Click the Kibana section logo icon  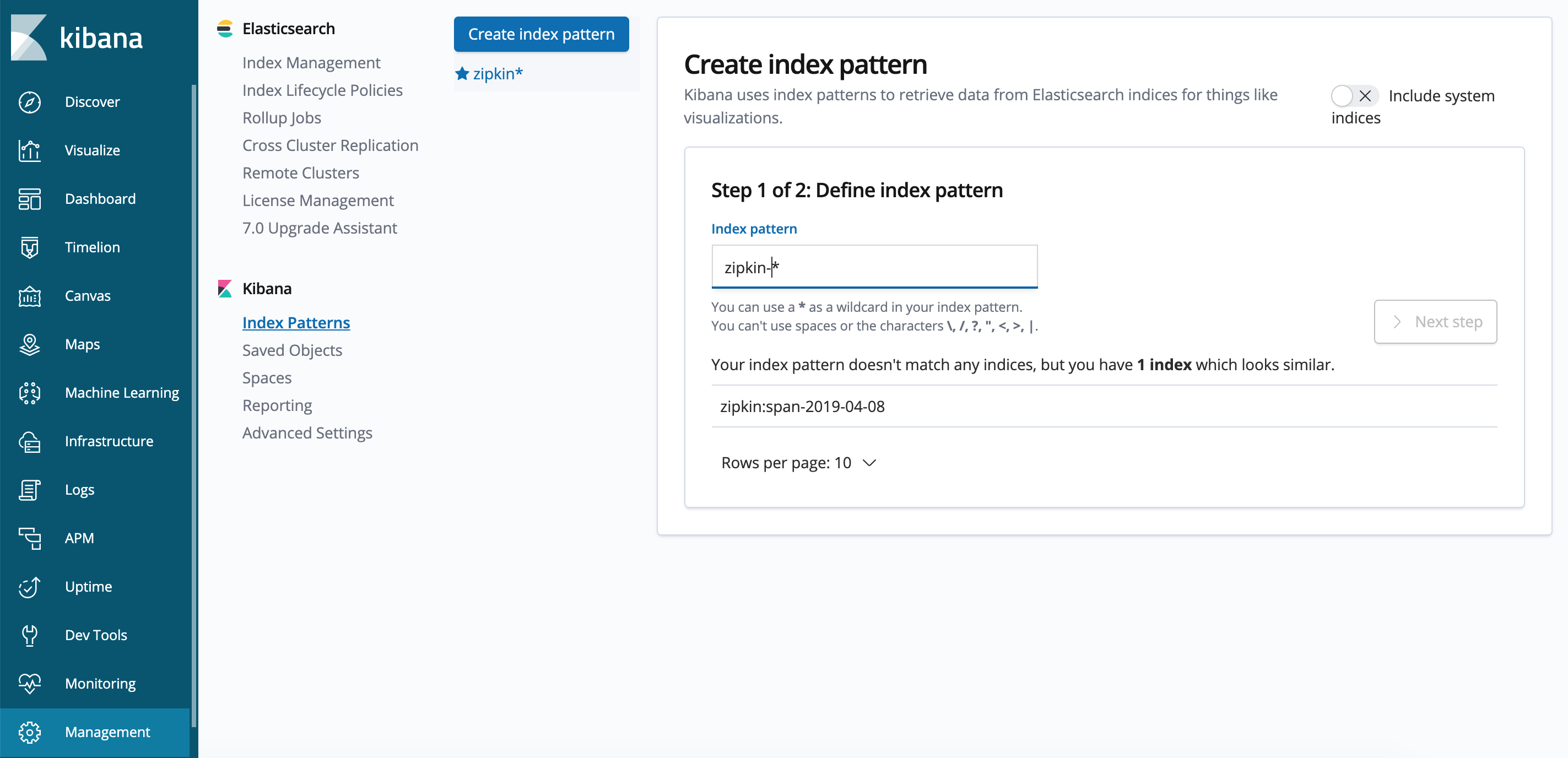[225, 289]
